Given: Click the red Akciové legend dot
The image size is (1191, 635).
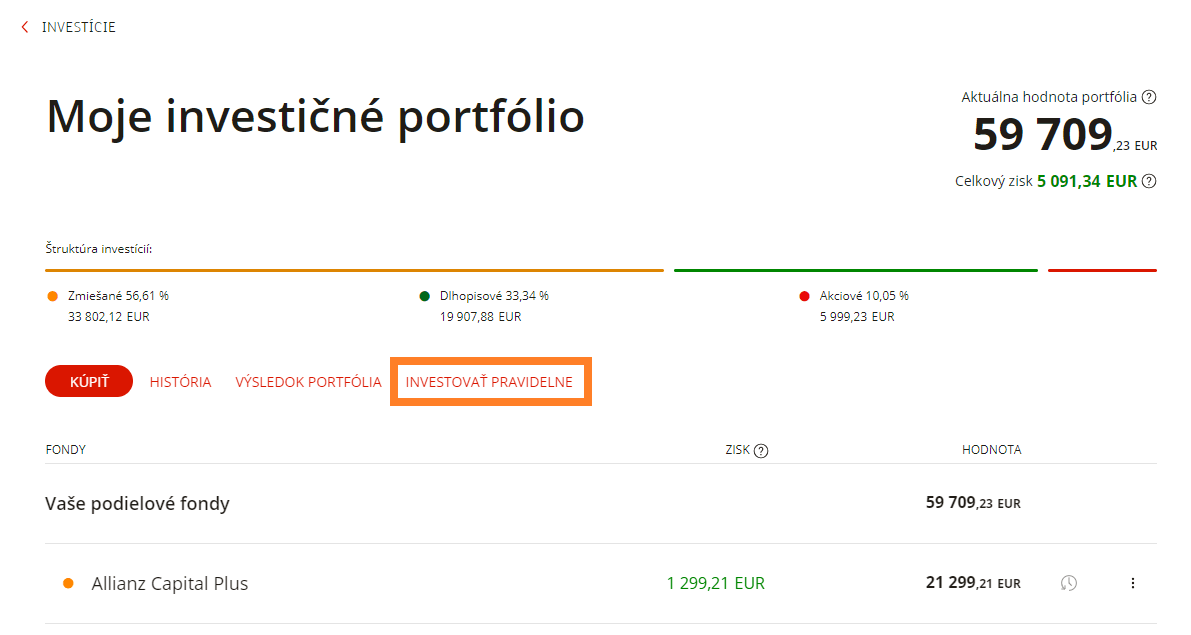Looking at the screenshot, I should 804,296.
